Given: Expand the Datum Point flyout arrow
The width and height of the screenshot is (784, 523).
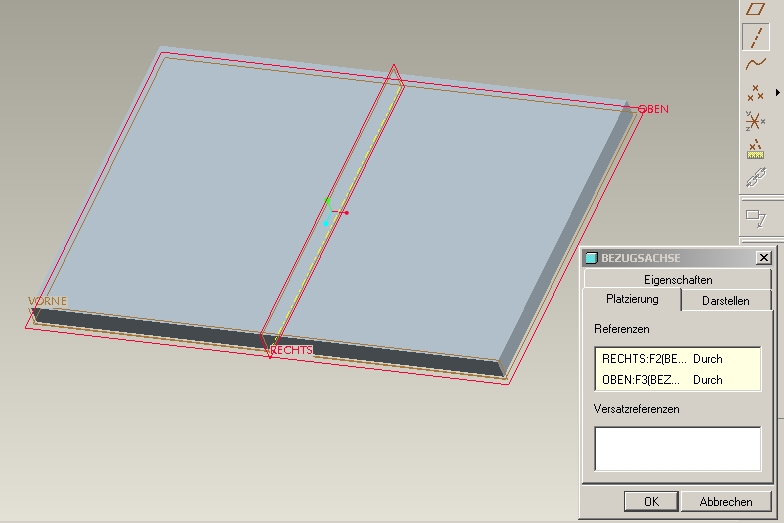Looking at the screenshot, I should (x=778, y=92).
